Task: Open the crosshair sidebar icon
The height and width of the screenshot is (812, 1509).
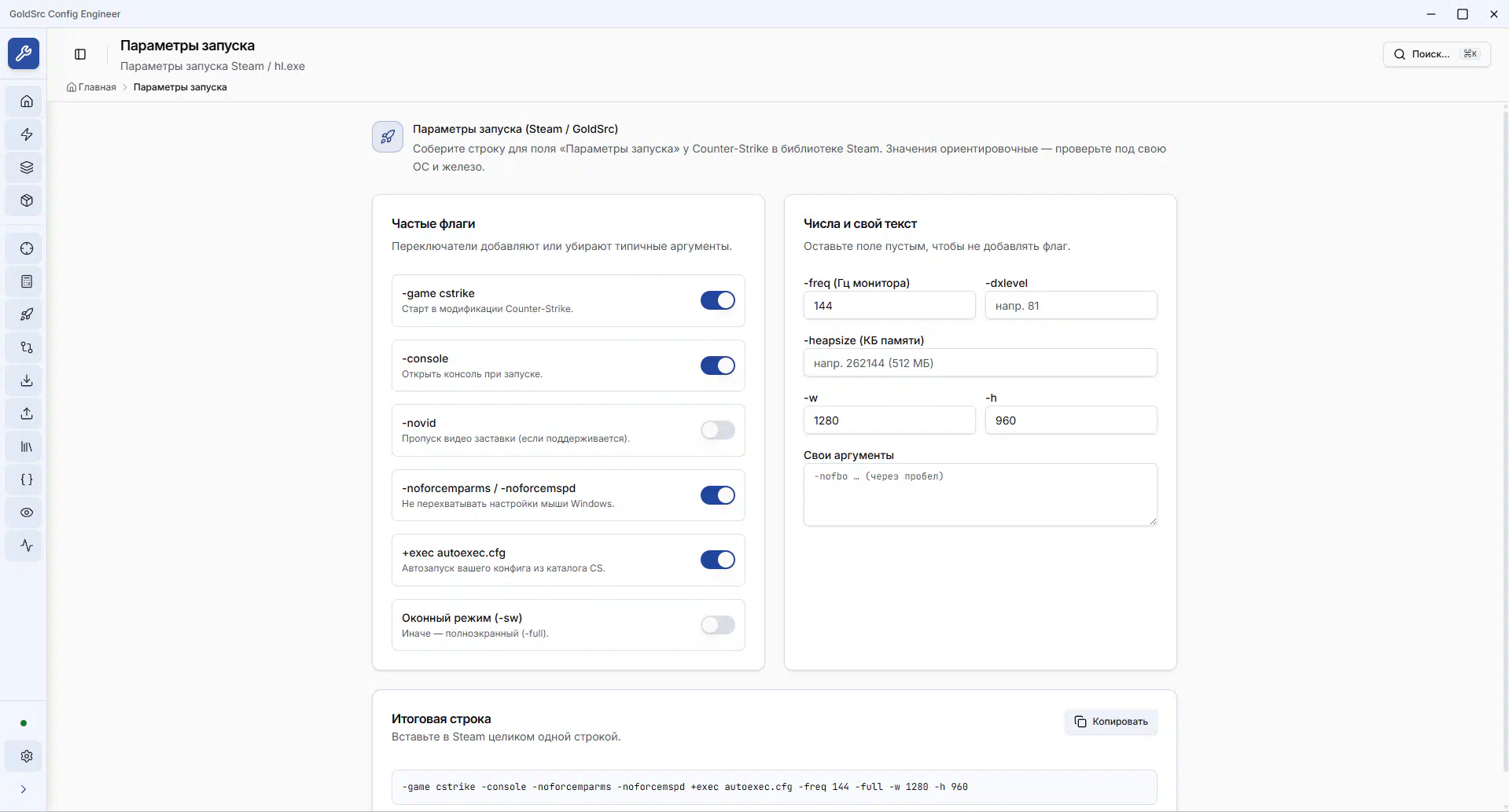Action: [27, 248]
